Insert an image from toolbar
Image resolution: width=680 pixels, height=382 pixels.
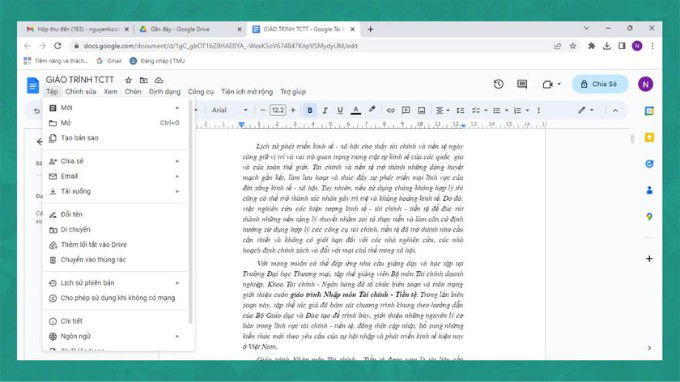[421, 111]
